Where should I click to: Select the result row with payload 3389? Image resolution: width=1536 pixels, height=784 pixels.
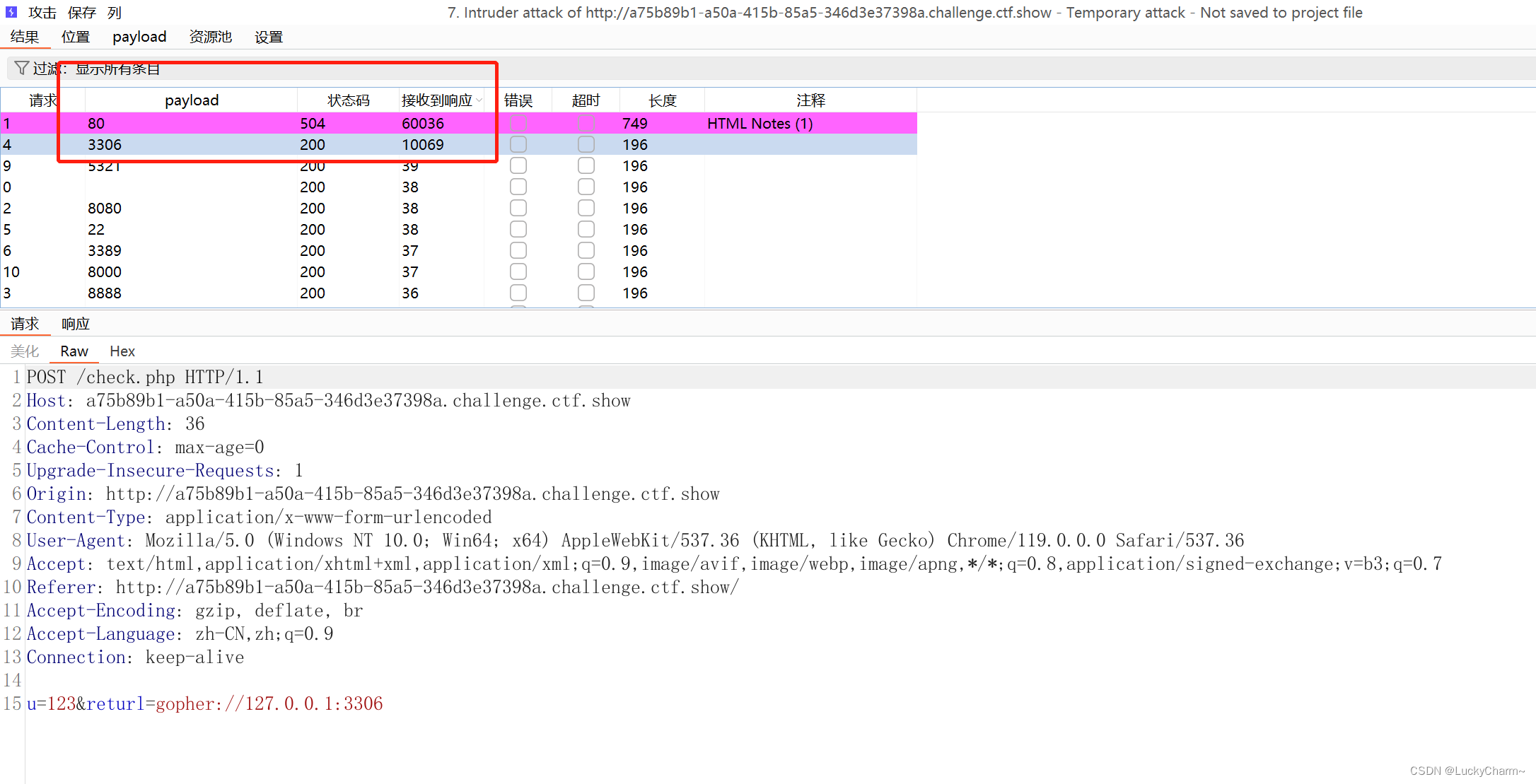point(458,250)
